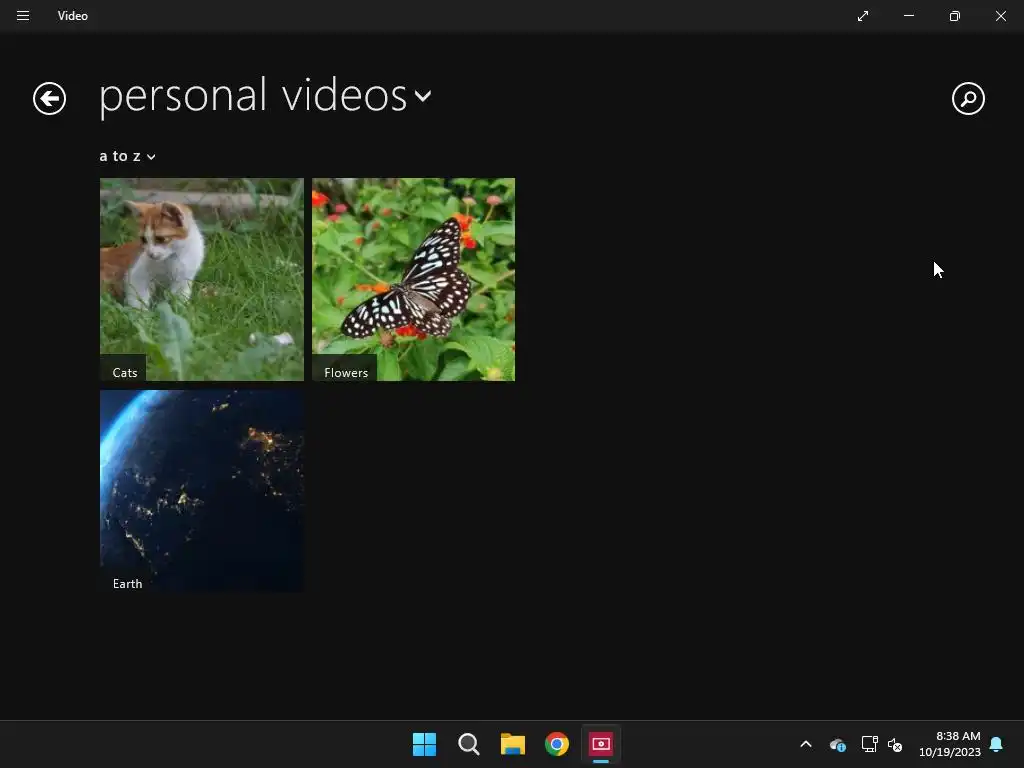Viewport: 1024px width, 768px height.
Task: Open search with the magnifier circle icon
Action: (968, 99)
